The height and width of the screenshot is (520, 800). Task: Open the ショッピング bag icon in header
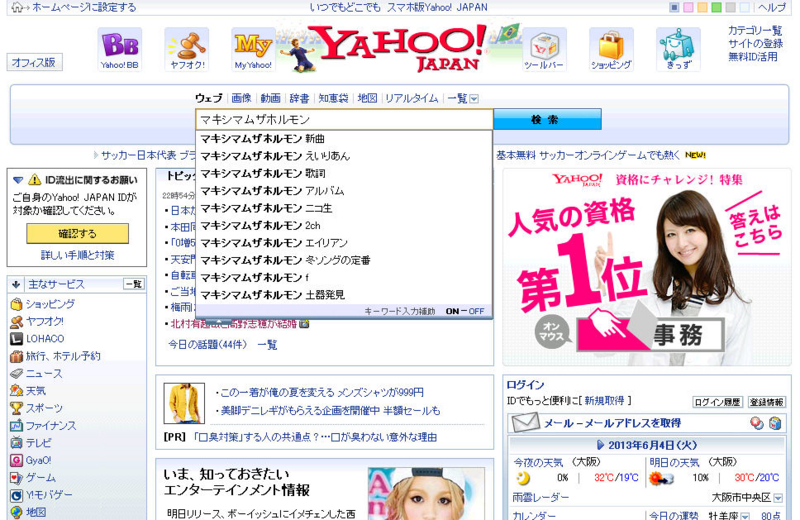(x=611, y=49)
